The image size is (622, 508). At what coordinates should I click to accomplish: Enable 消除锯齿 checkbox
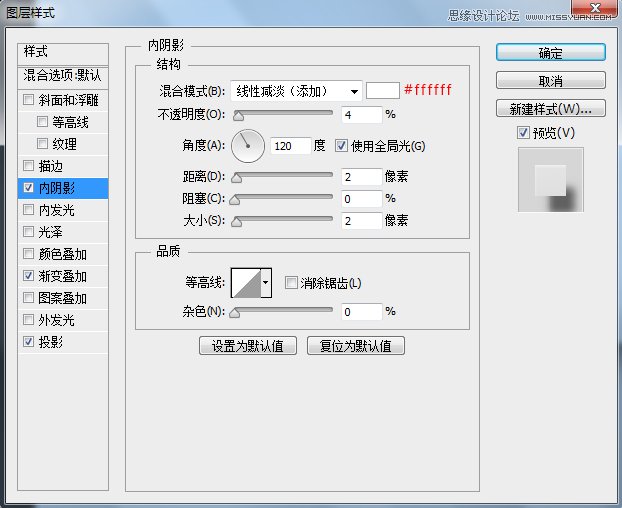(x=291, y=283)
